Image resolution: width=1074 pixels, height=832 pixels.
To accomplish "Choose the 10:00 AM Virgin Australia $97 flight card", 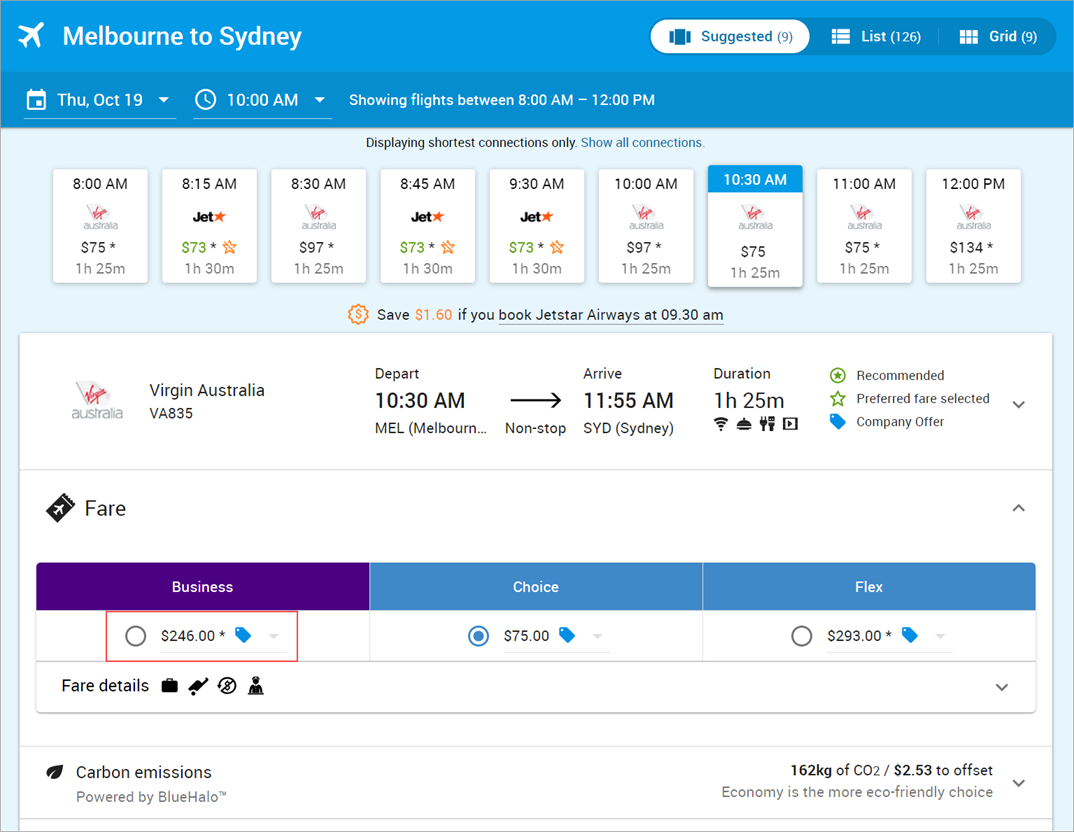I will [x=646, y=226].
